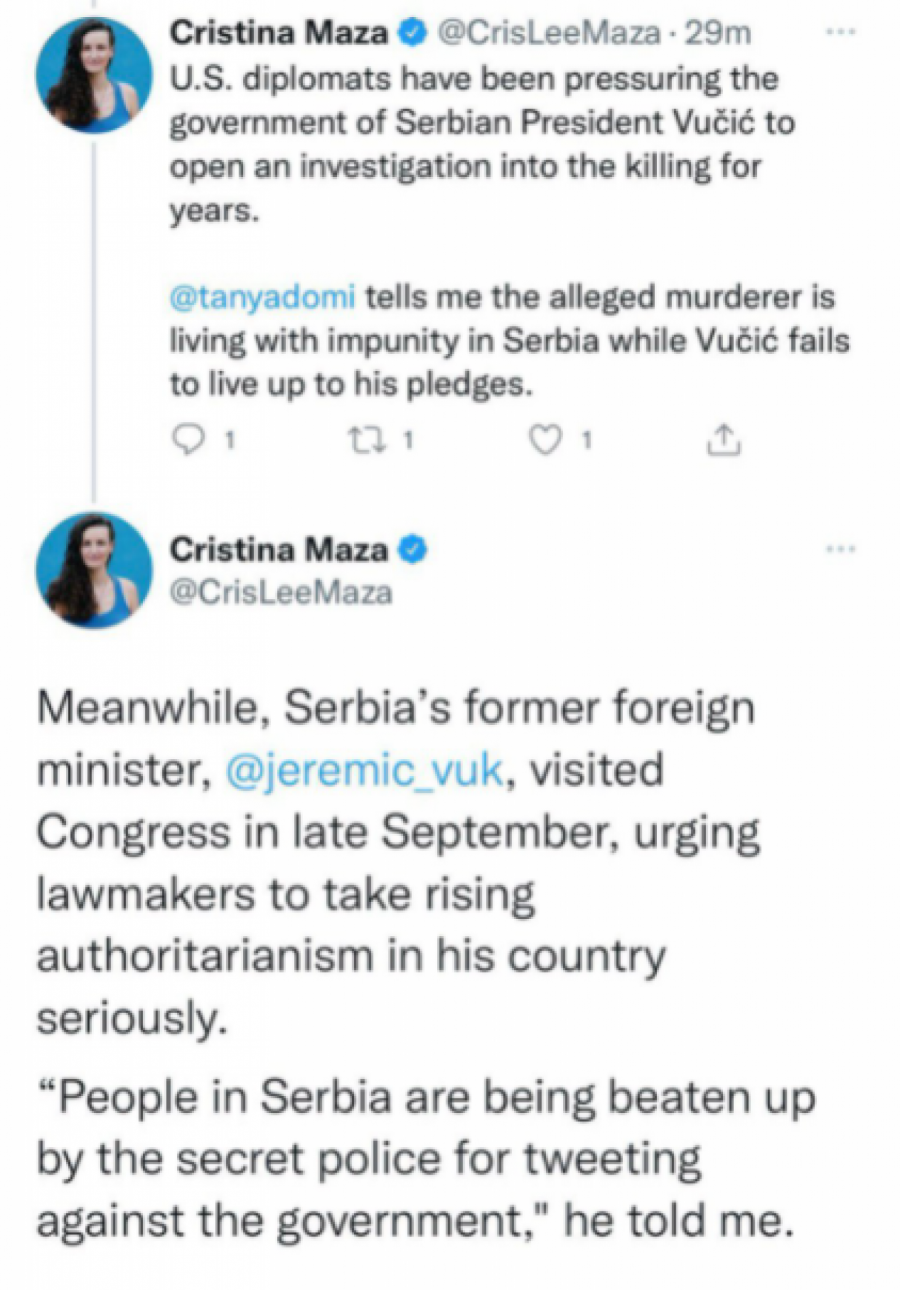Viewport: 900px width, 1290px height.
Task: Open more options on the lower tweet
Action: click(x=840, y=549)
